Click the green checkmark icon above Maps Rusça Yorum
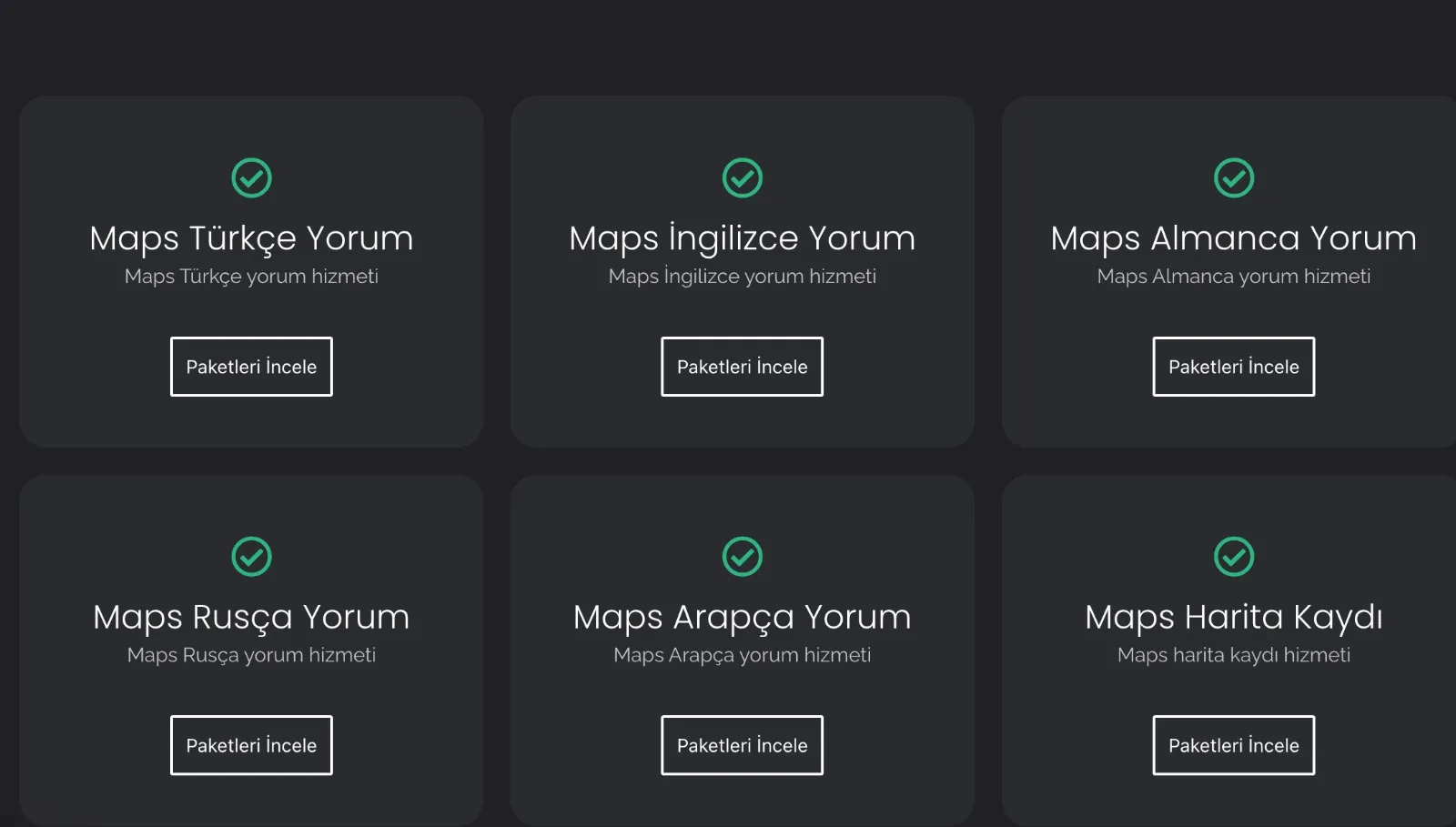Viewport: 1456px width, 827px height. [x=251, y=557]
